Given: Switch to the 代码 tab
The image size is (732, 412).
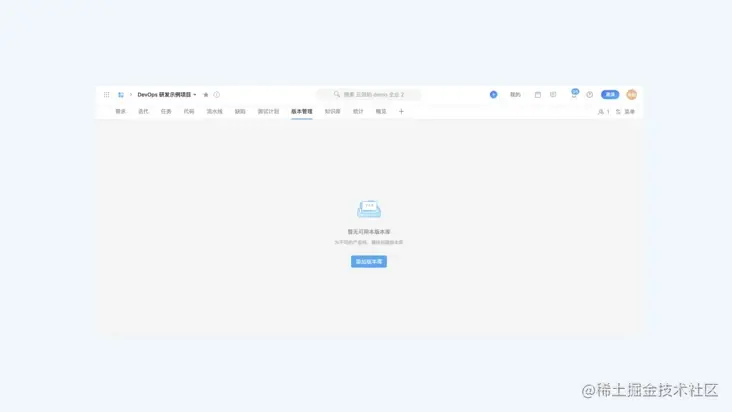Looking at the screenshot, I should tap(189, 112).
